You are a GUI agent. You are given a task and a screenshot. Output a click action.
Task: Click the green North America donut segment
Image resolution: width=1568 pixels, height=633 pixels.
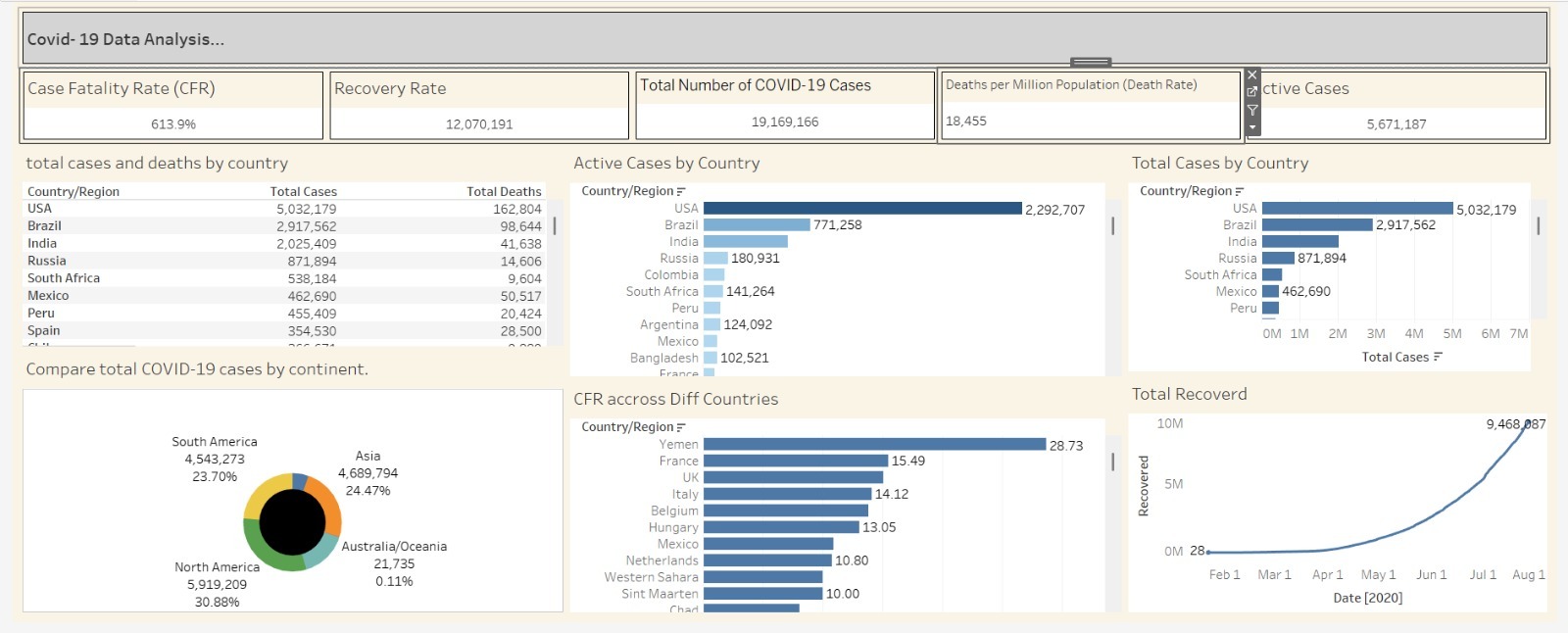(x=267, y=555)
